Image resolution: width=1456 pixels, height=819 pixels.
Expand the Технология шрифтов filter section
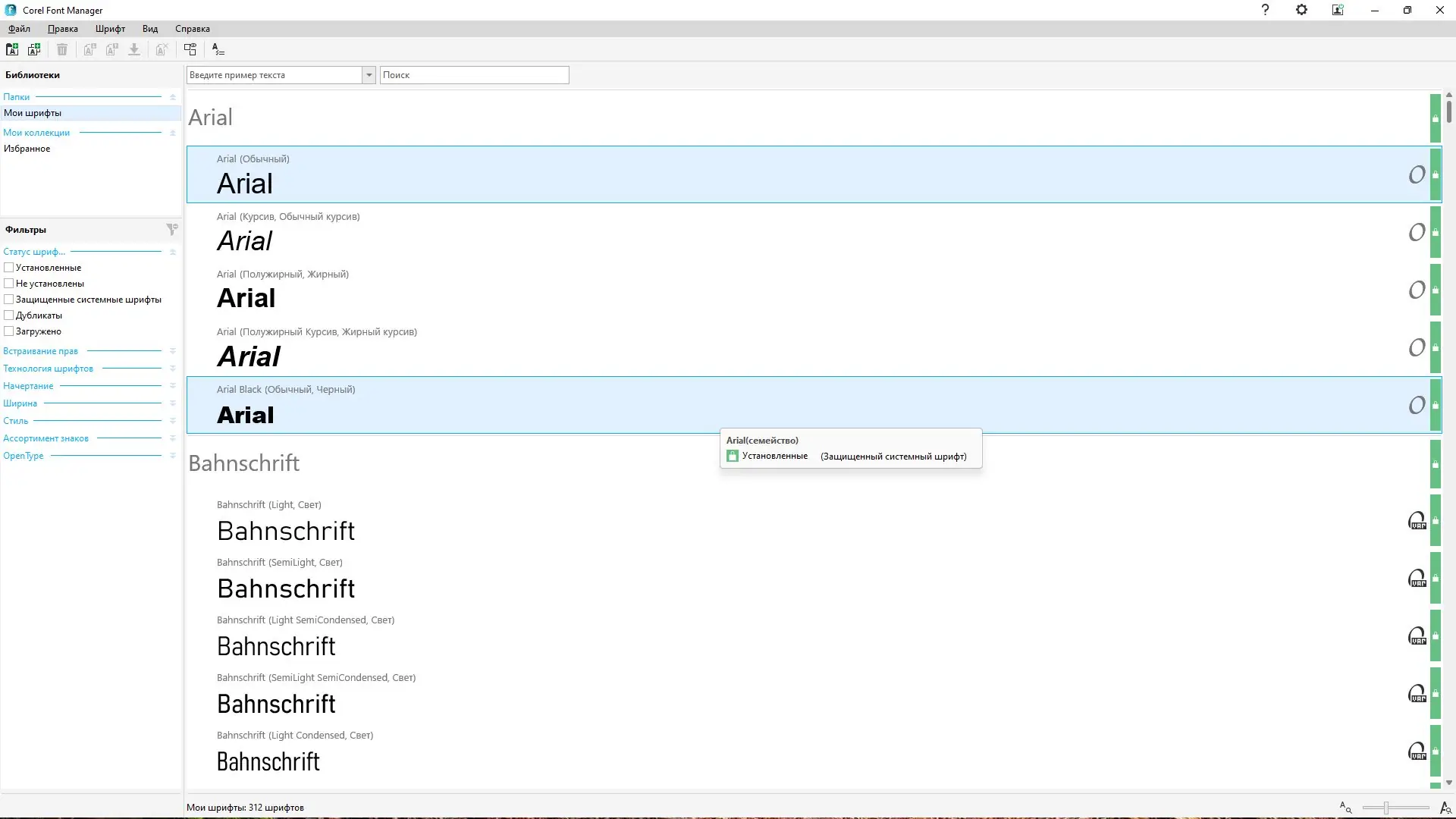click(x=172, y=369)
